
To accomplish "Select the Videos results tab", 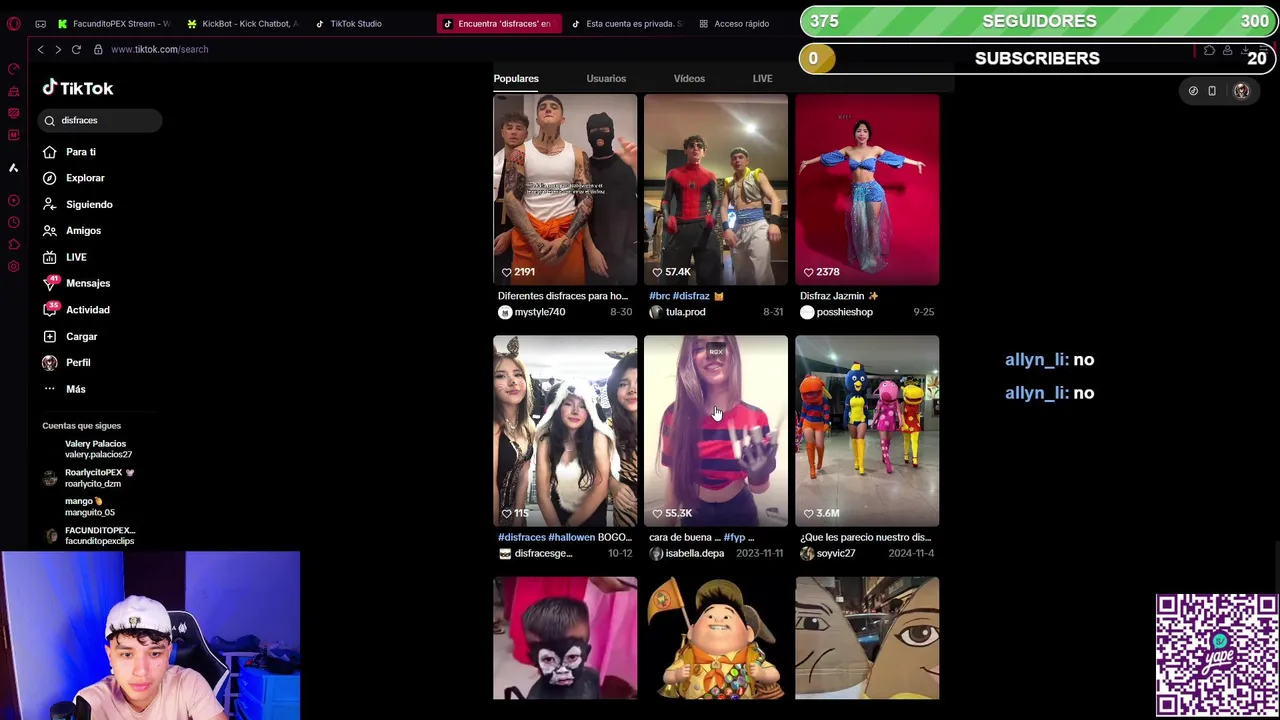I will coord(689,78).
